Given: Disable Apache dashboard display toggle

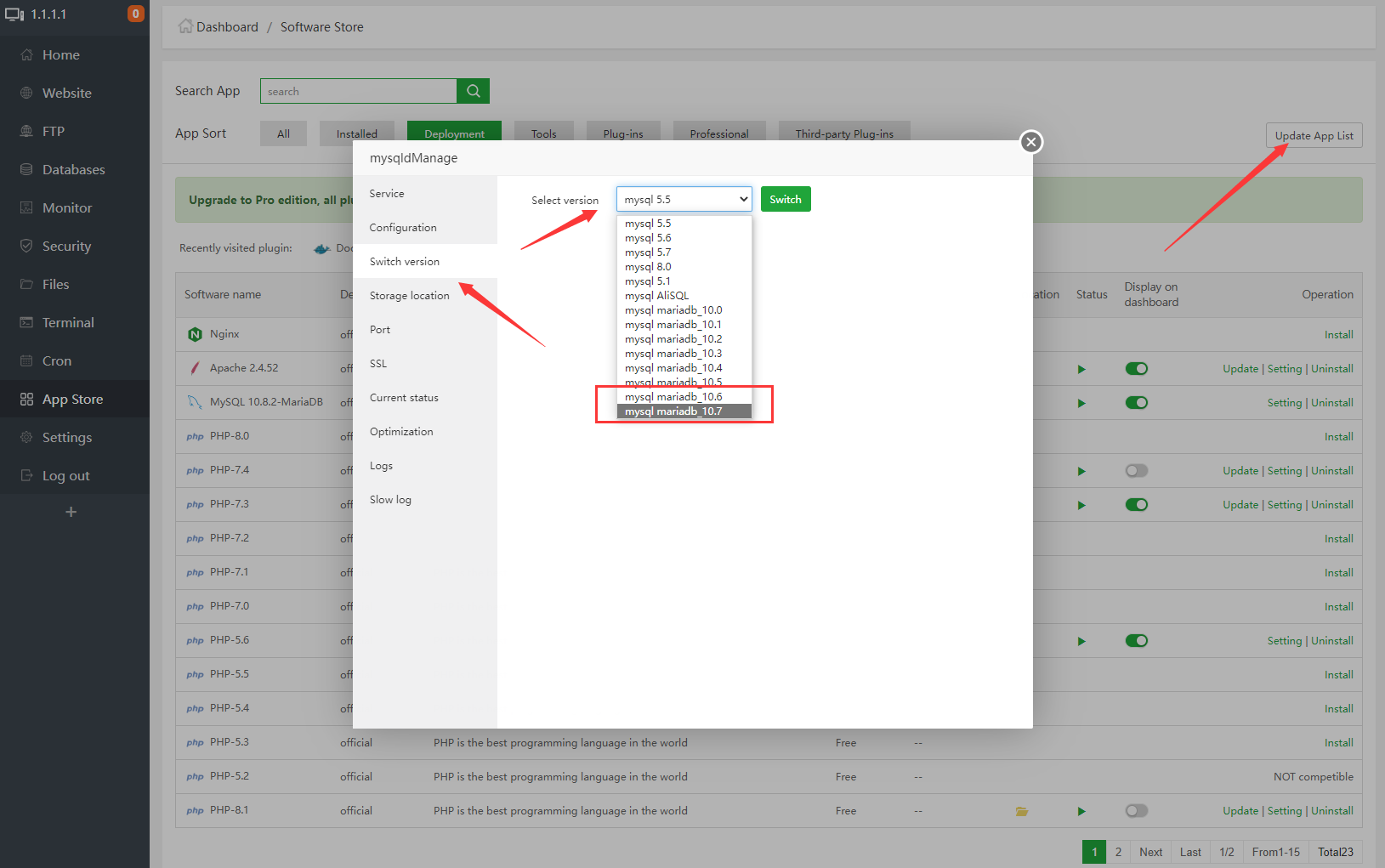Looking at the screenshot, I should point(1137,369).
